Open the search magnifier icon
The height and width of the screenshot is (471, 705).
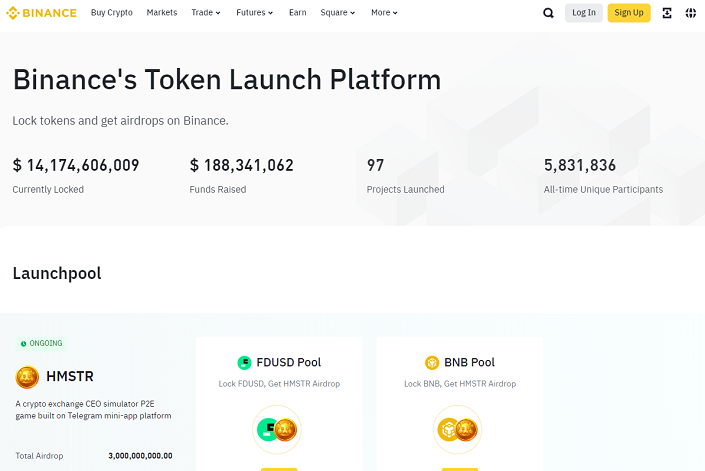point(548,13)
